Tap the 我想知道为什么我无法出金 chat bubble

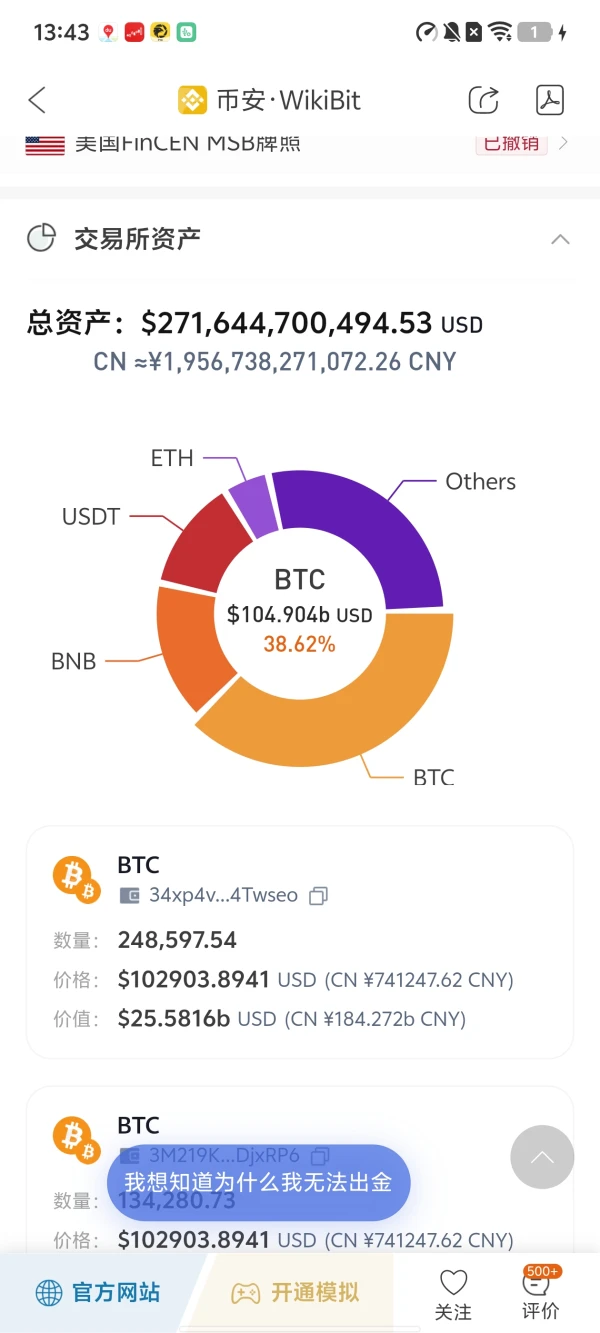259,1182
